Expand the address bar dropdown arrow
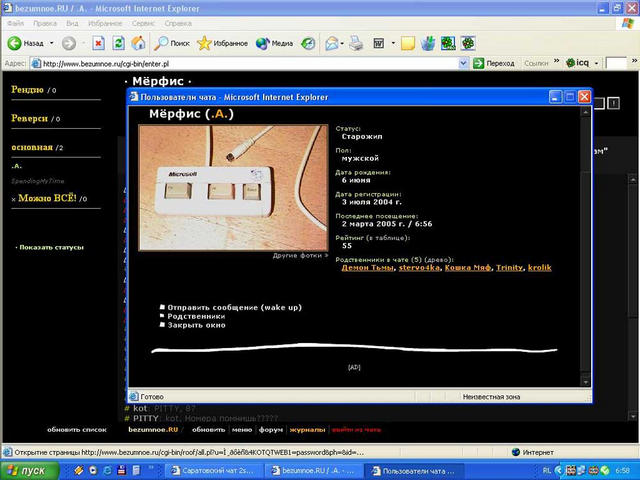The image size is (640, 480). tap(463, 63)
